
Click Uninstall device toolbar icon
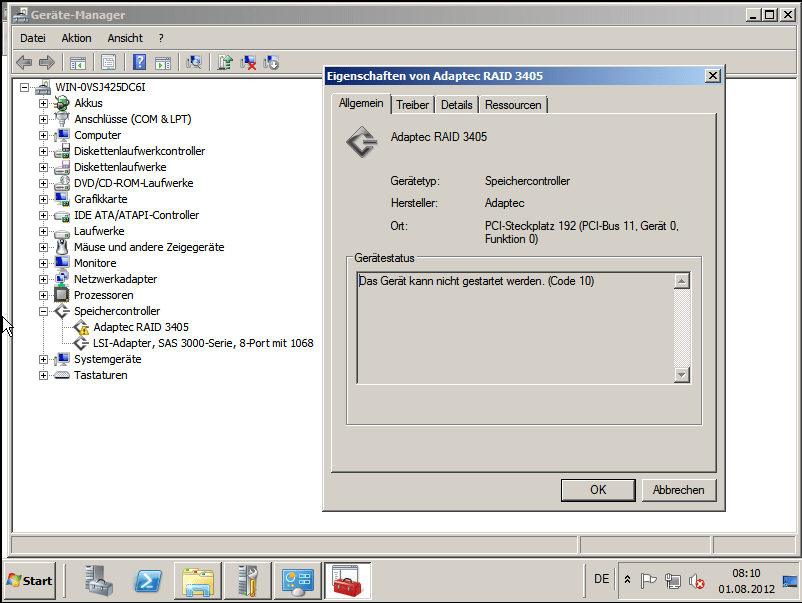pyautogui.click(x=248, y=62)
